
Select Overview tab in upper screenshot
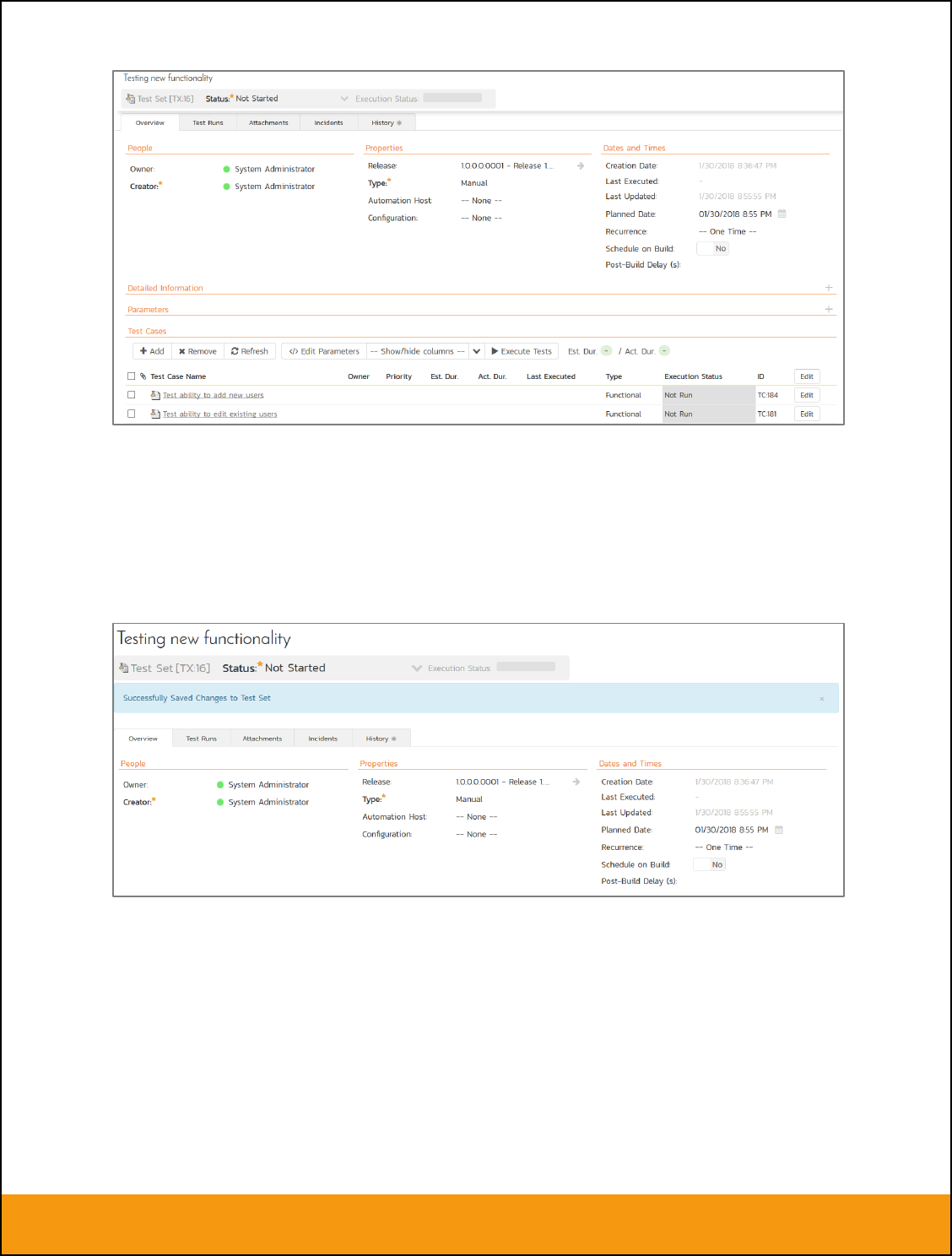[150, 123]
